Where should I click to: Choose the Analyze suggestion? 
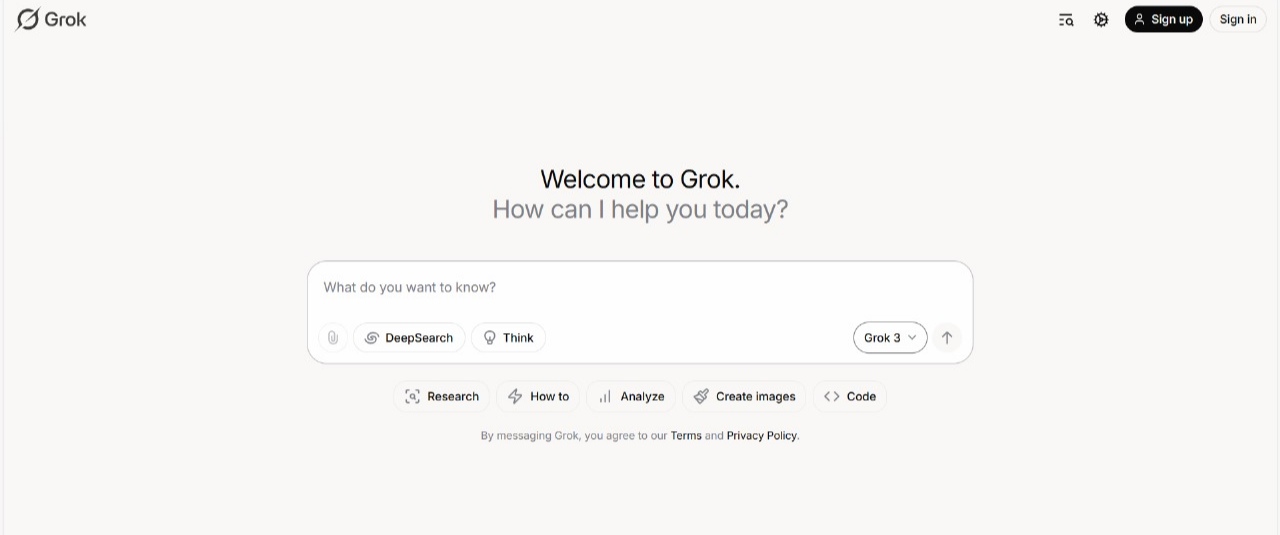pos(631,397)
